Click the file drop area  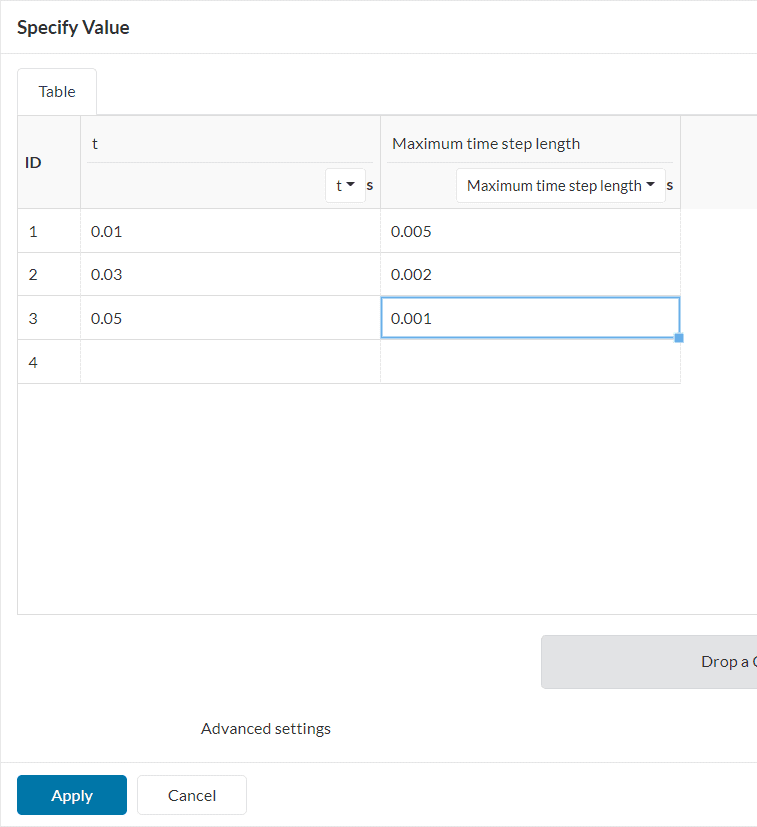pyautogui.click(x=648, y=662)
